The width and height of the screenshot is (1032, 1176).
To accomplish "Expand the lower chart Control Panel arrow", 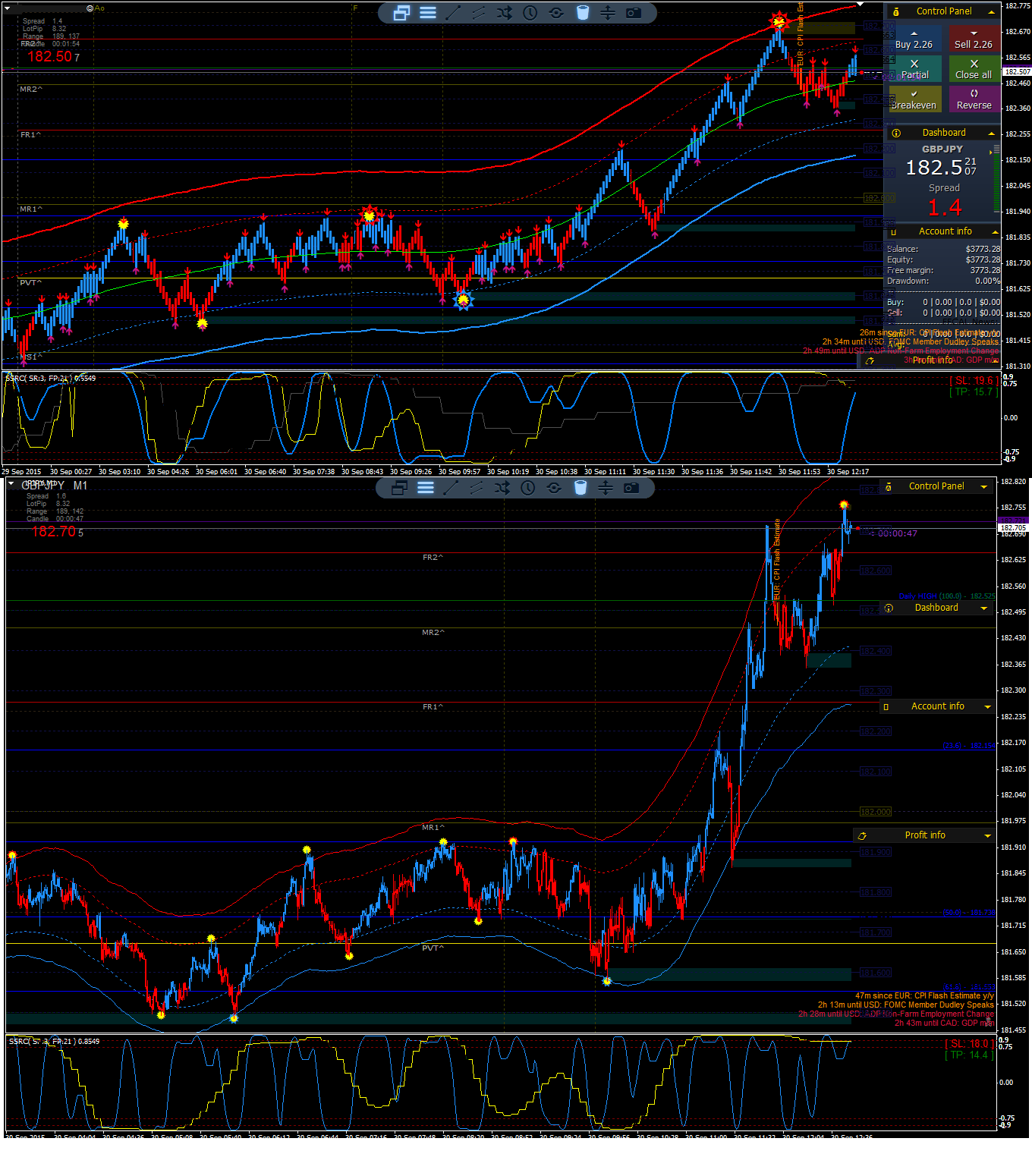I will tap(984, 487).
